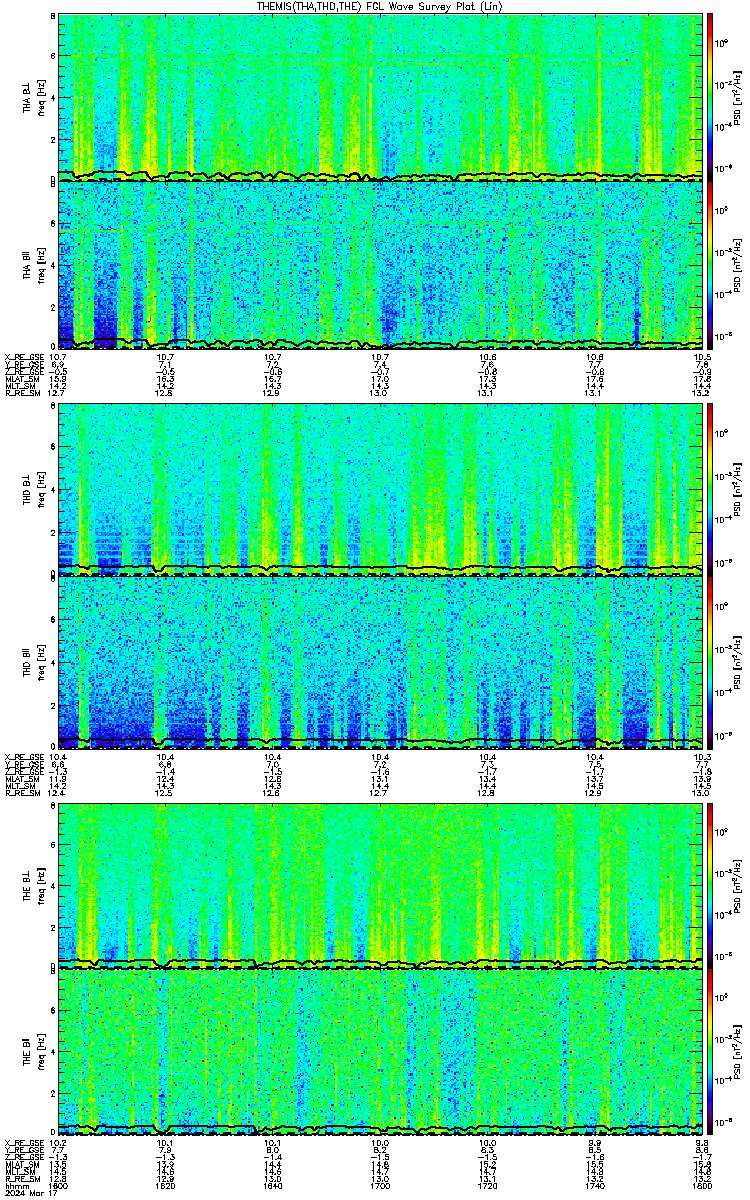Viewport: 750px width, 1200px height.
Task: Click the 'THD B⊥ freq [Hz]' y-axis label
Action: coord(34,490)
